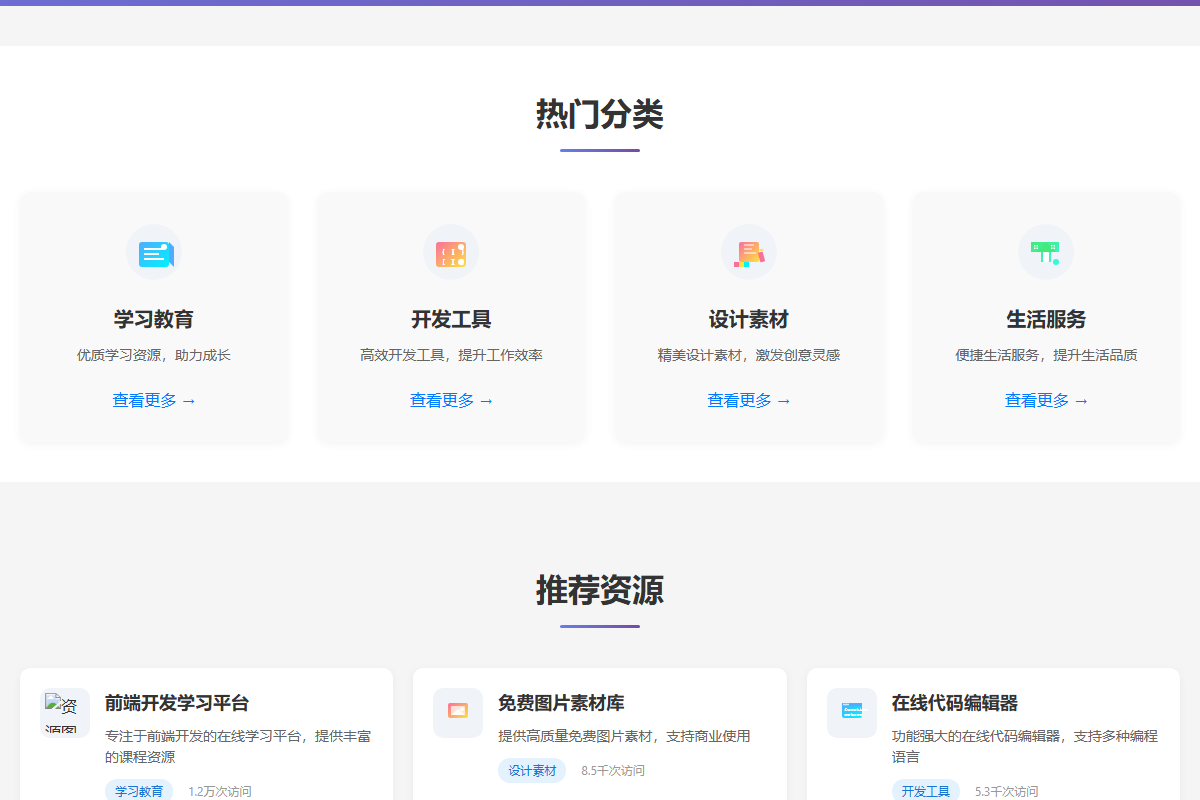Click the 在线代码编辑器 code icon

coord(851,713)
